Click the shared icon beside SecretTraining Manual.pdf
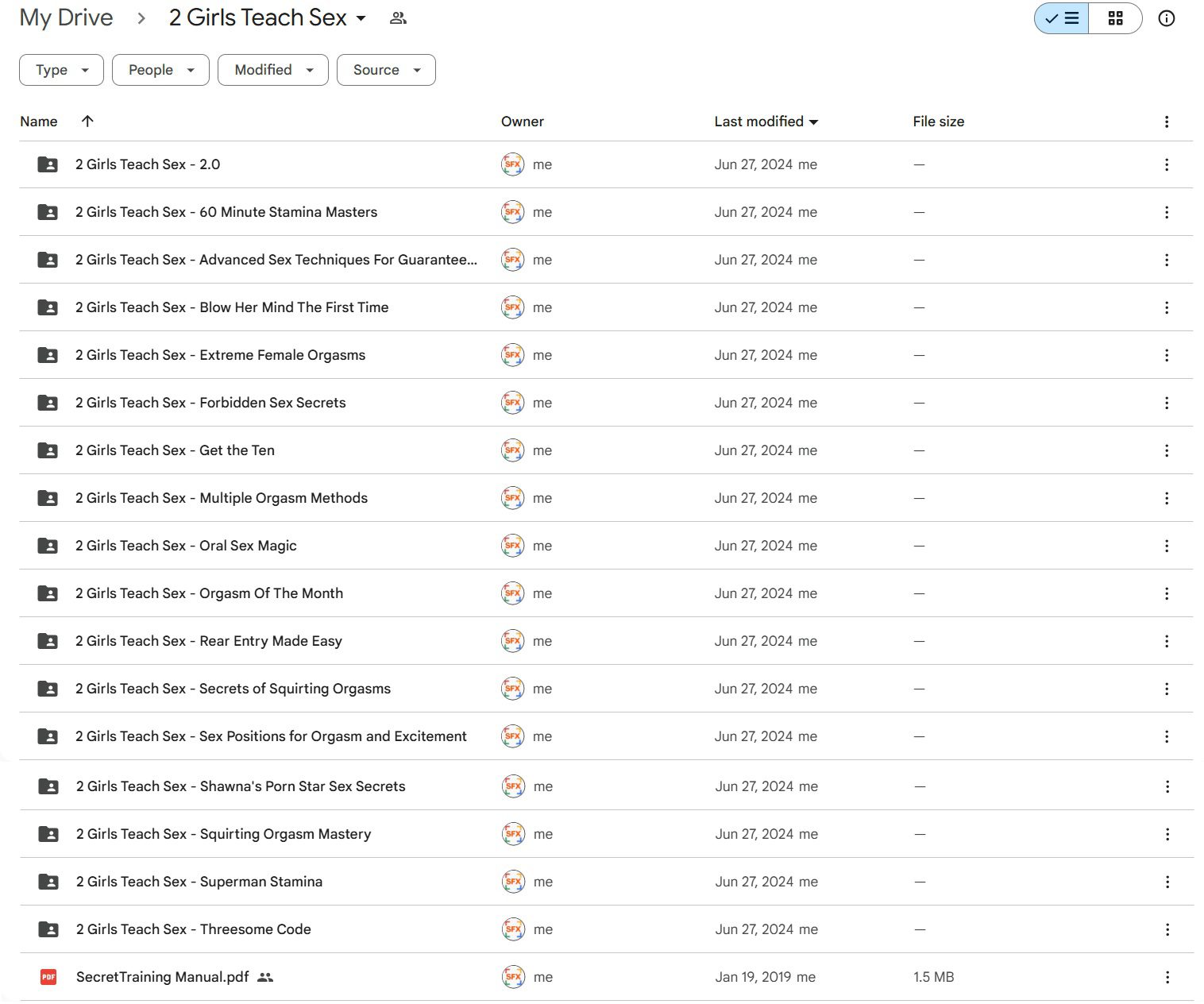1204x1004 pixels. [x=265, y=977]
